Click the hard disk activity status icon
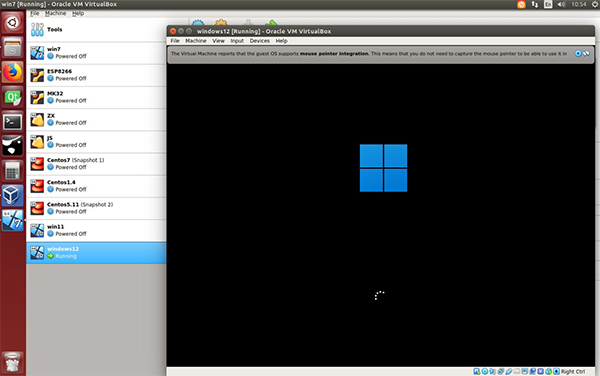Screen dimensions: 600x376 coord(476,371)
